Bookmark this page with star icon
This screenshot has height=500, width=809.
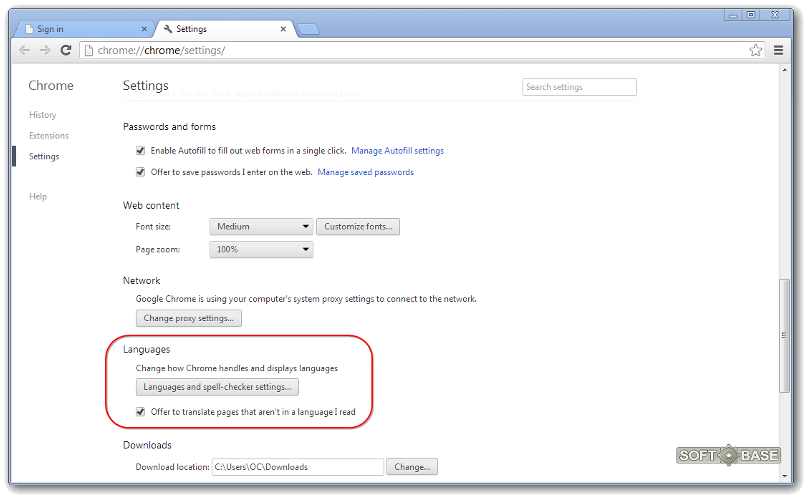pyautogui.click(x=756, y=50)
